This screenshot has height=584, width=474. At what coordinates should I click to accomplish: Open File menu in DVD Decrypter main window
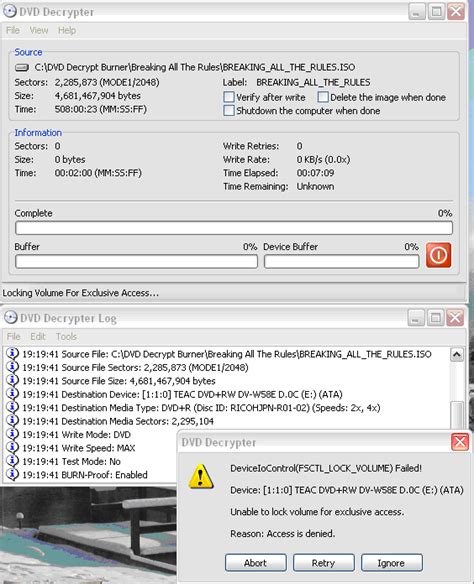point(13,30)
